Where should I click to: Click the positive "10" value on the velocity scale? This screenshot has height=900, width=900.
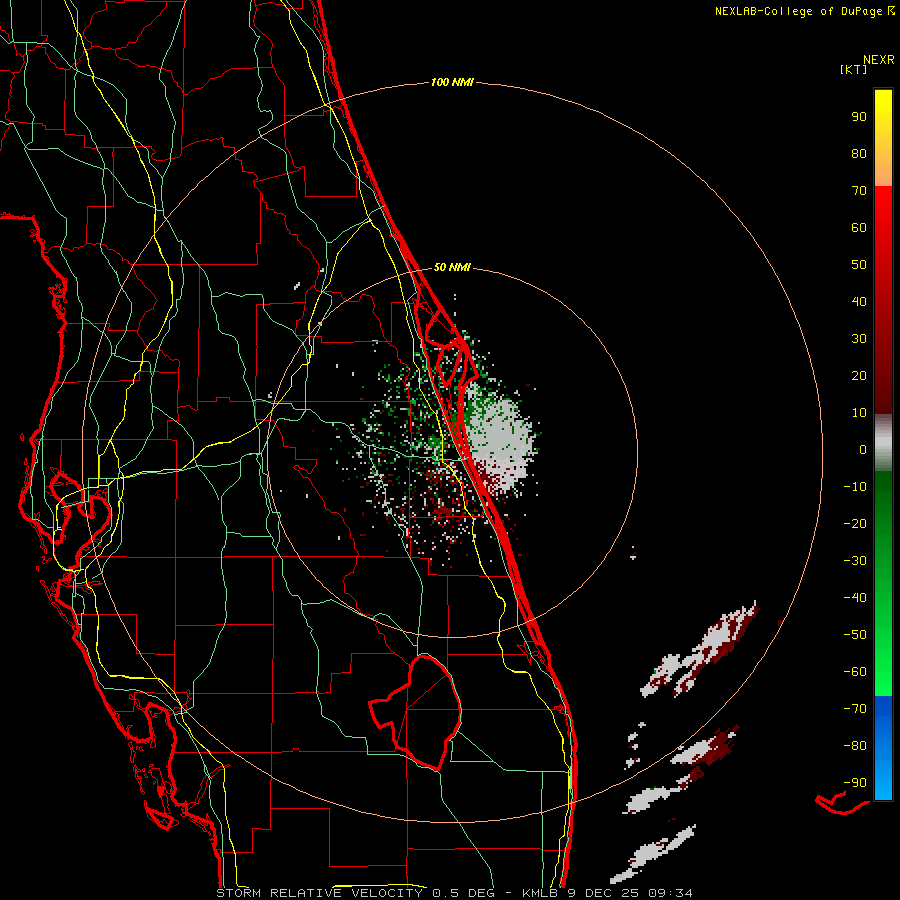click(859, 413)
